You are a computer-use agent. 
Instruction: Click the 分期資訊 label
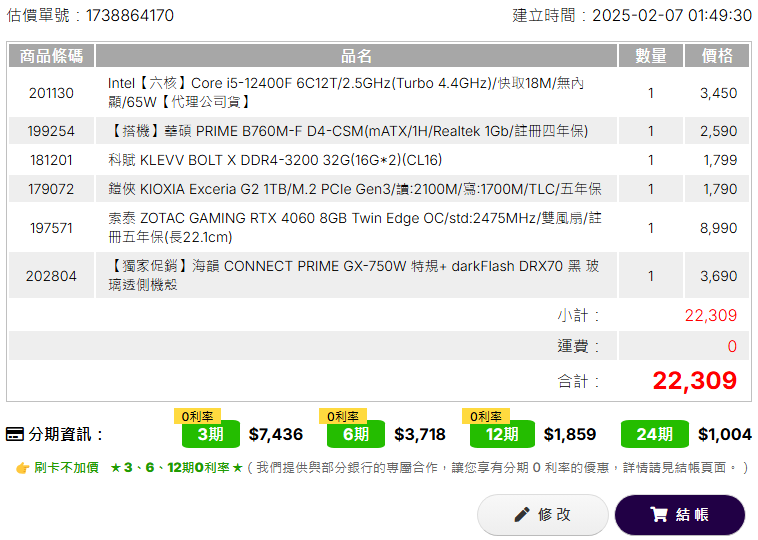coord(66,434)
